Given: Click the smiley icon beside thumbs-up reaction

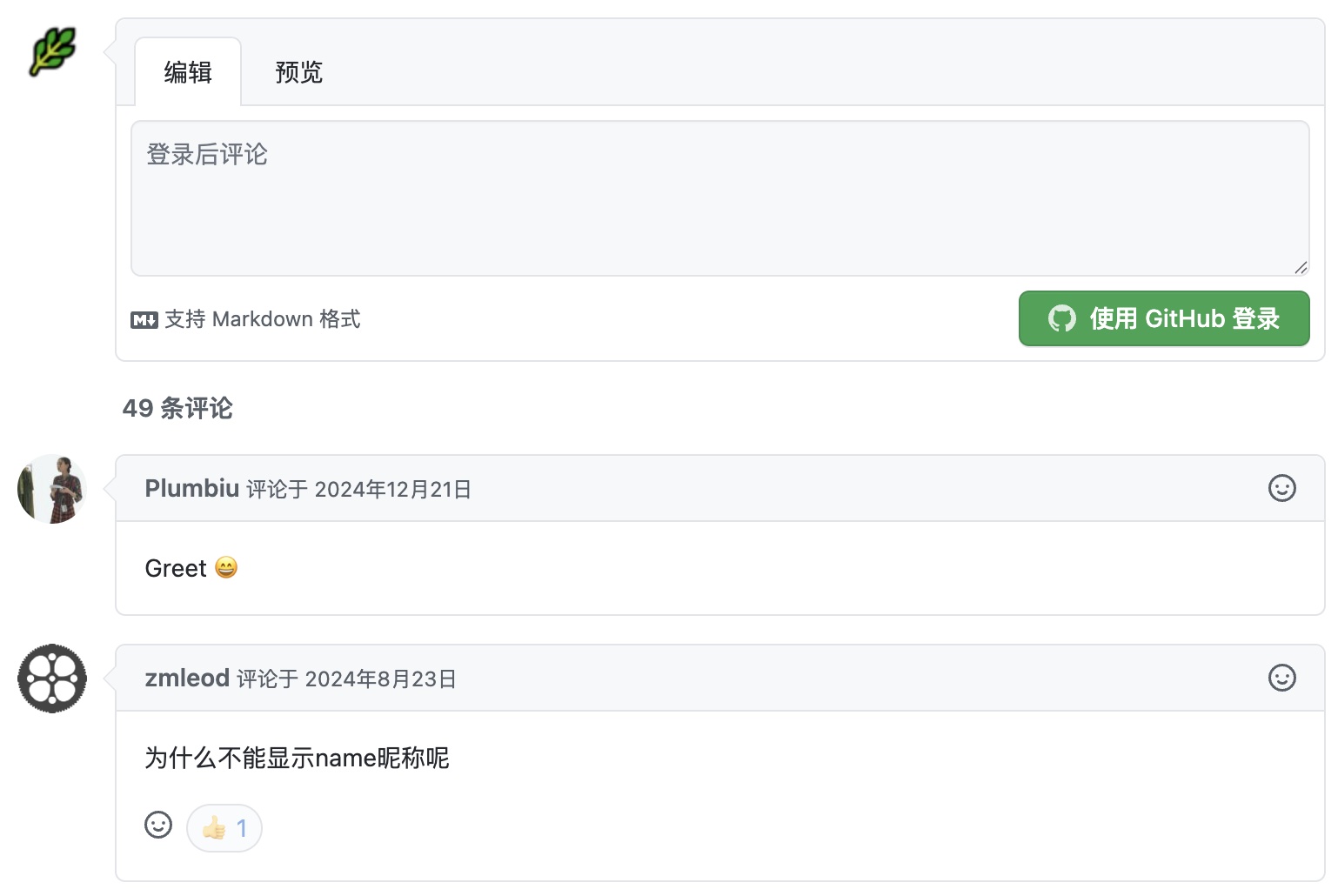Looking at the screenshot, I should [x=158, y=825].
